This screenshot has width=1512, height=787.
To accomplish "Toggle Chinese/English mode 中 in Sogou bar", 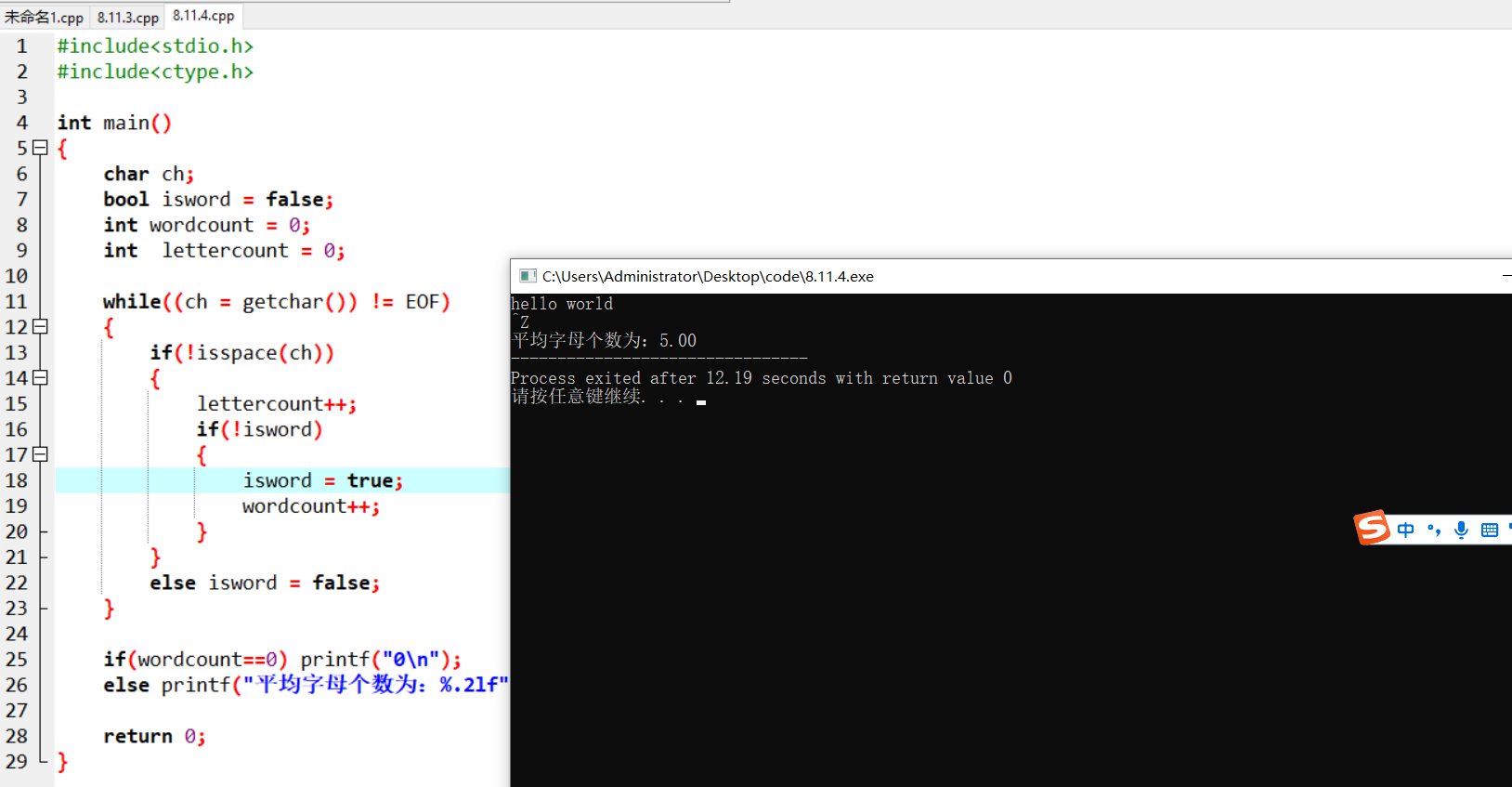I will tap(1405, 530).
